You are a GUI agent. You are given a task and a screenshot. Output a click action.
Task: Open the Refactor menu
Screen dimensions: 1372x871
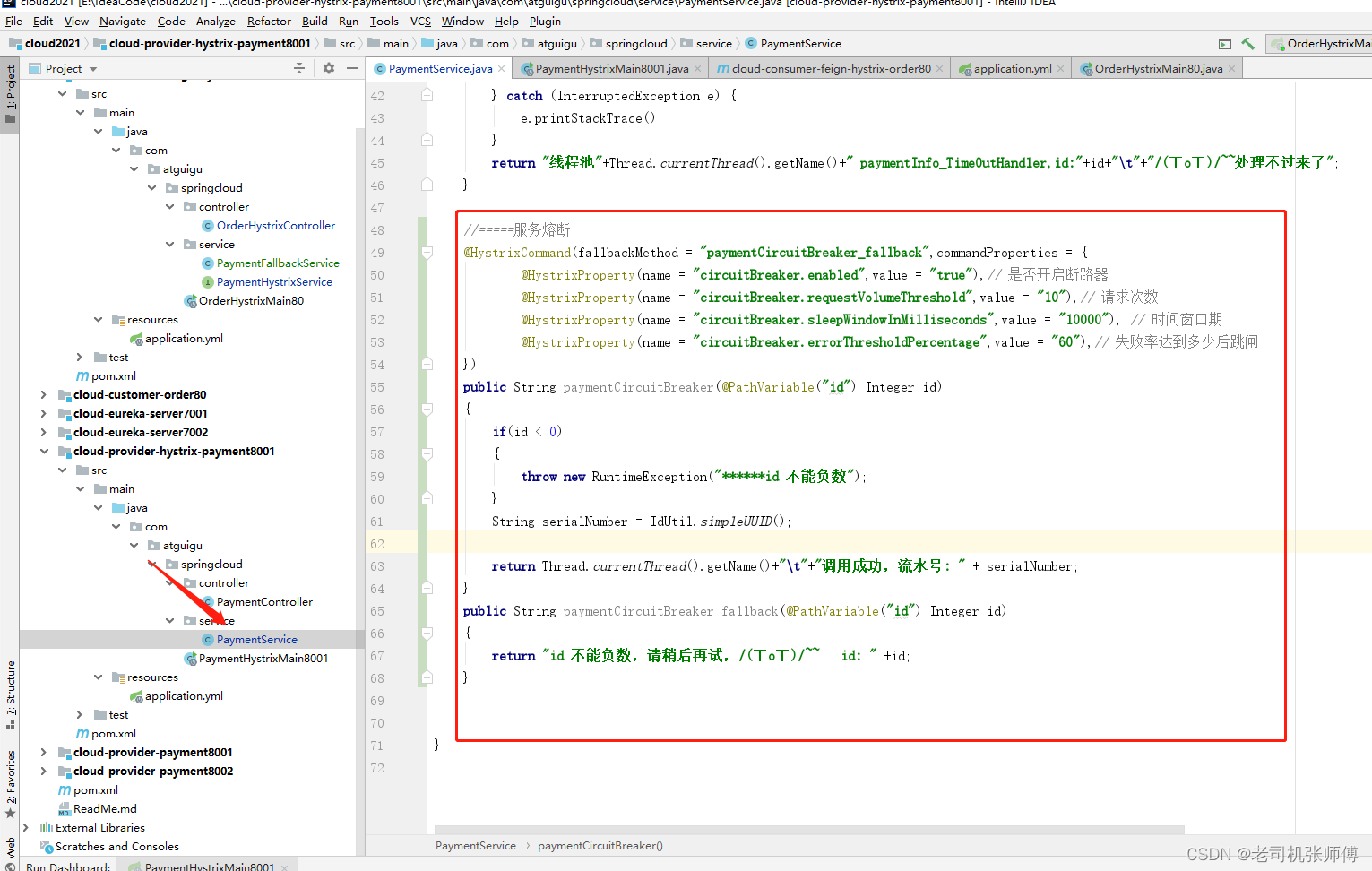pyautogui.click(x=269, y=21)
